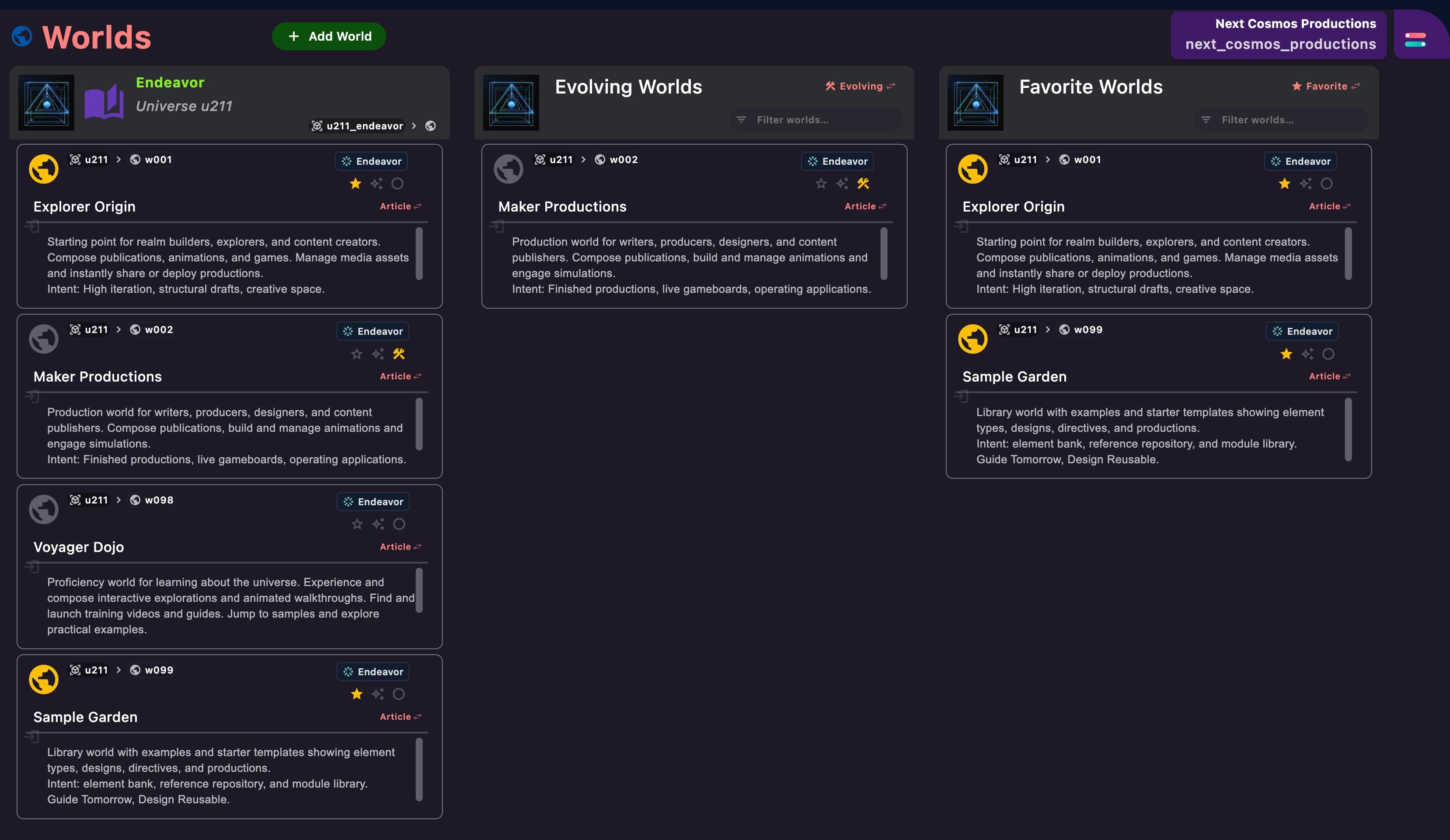This screenshot has width=1450, height=840.
Task: Click the Filter worlds field in Favorite Worlds
Action: click(x=1280, y=120)
